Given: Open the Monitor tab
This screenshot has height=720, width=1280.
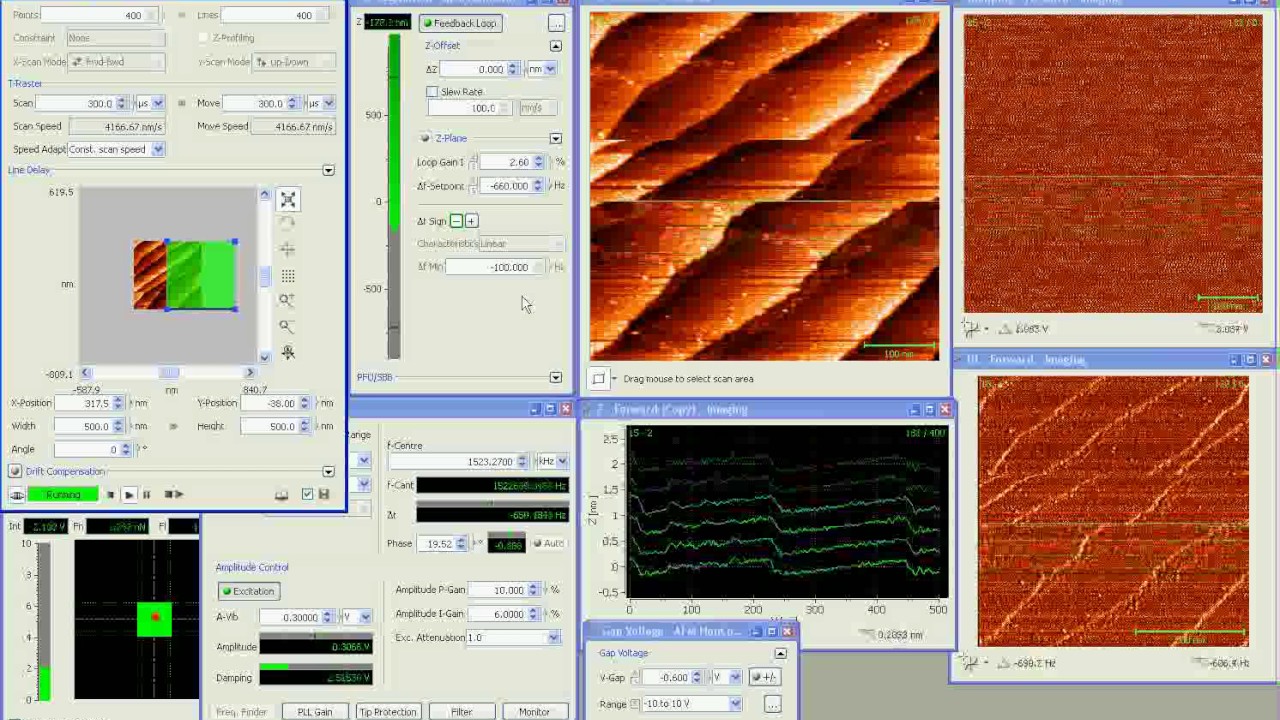Looking at the screenshot, I should click(534, 712).
